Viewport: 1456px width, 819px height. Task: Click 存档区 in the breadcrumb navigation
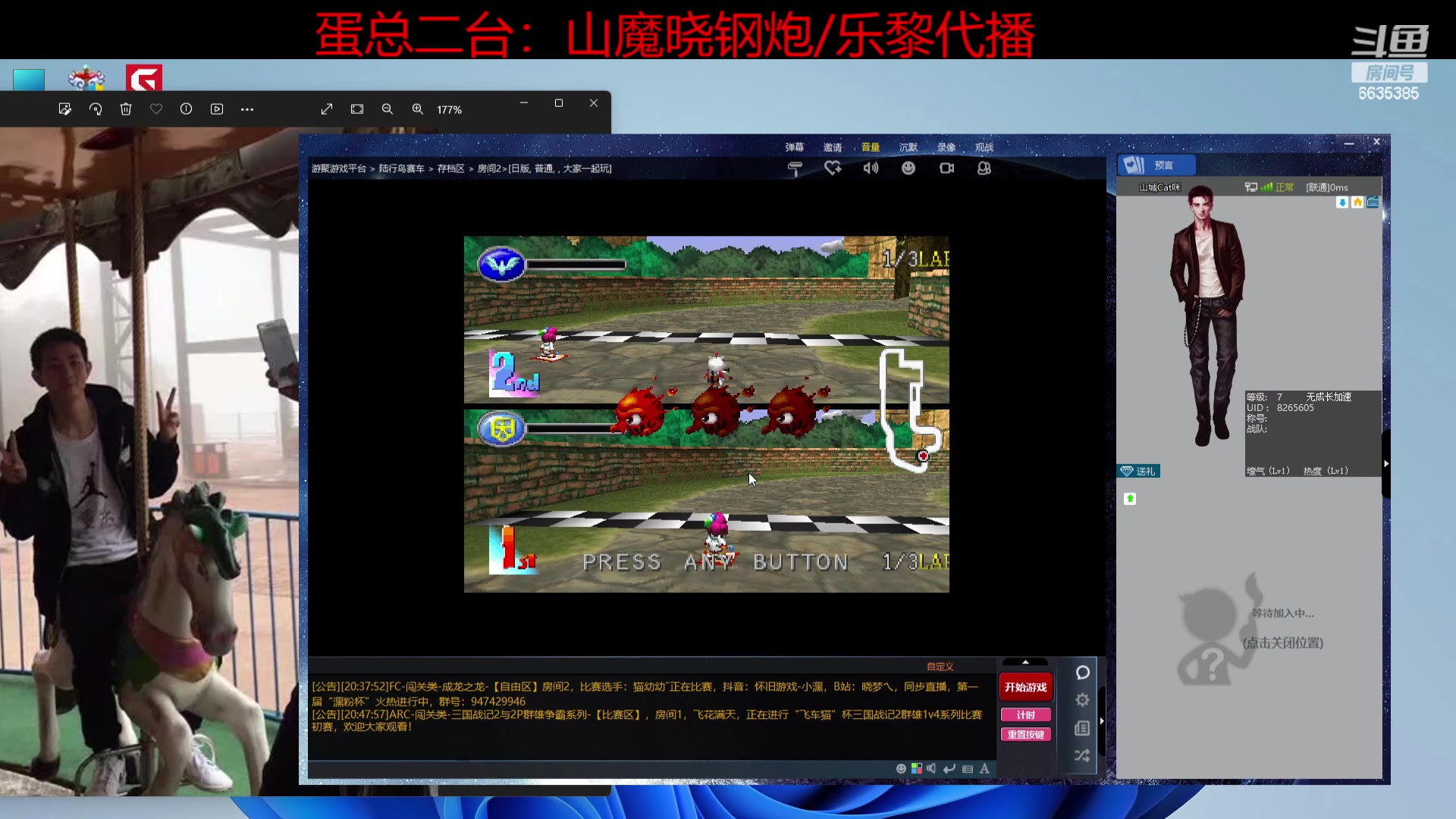[x=451, y=168]
